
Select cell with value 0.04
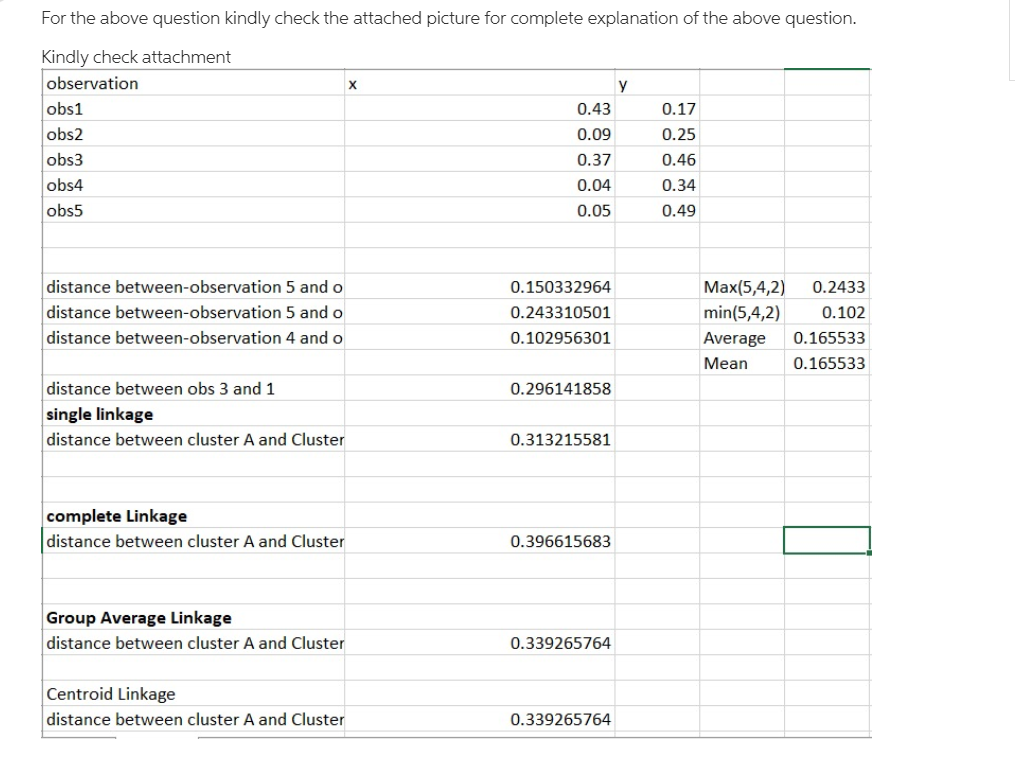coord(480,185)
